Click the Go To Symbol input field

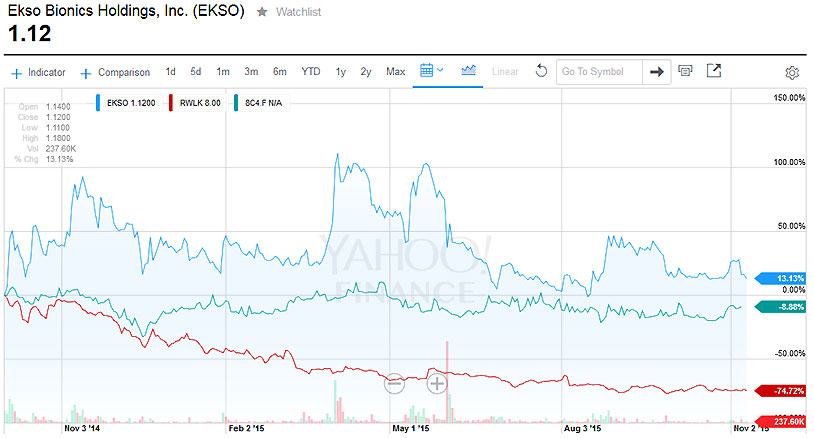point(596,72)
